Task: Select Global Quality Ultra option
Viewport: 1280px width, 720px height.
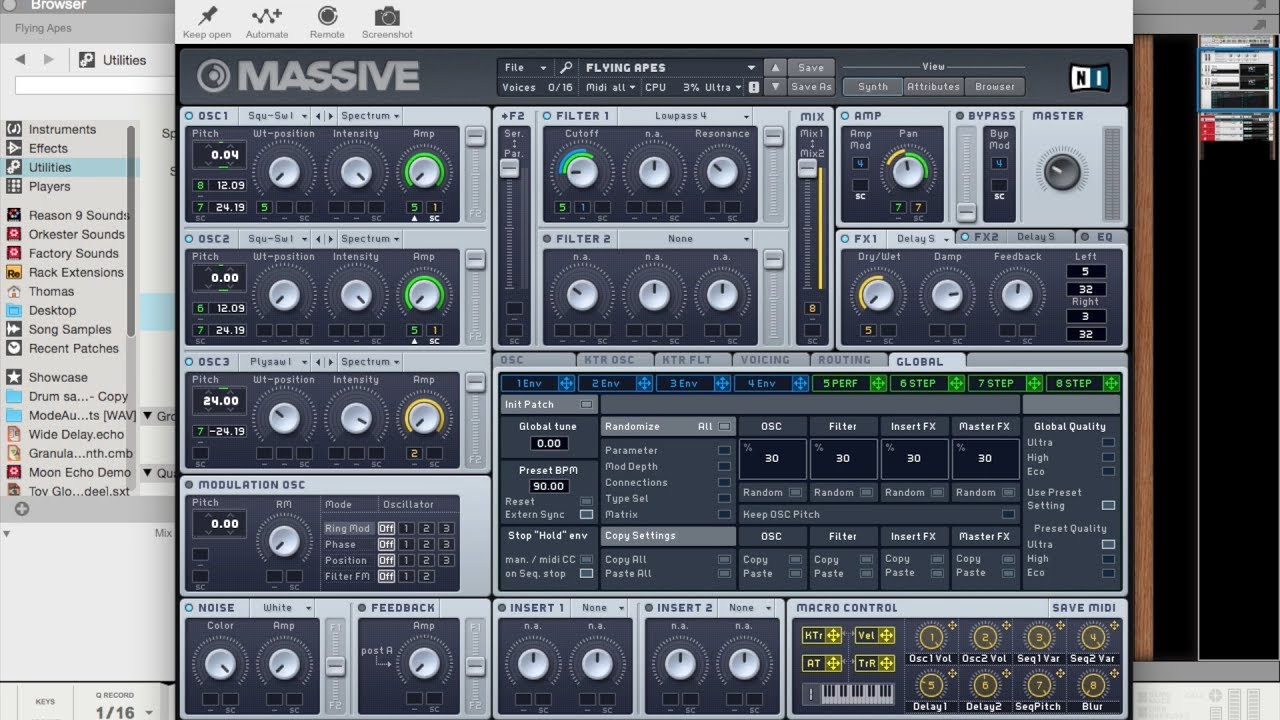Action: coord(1108,443)
